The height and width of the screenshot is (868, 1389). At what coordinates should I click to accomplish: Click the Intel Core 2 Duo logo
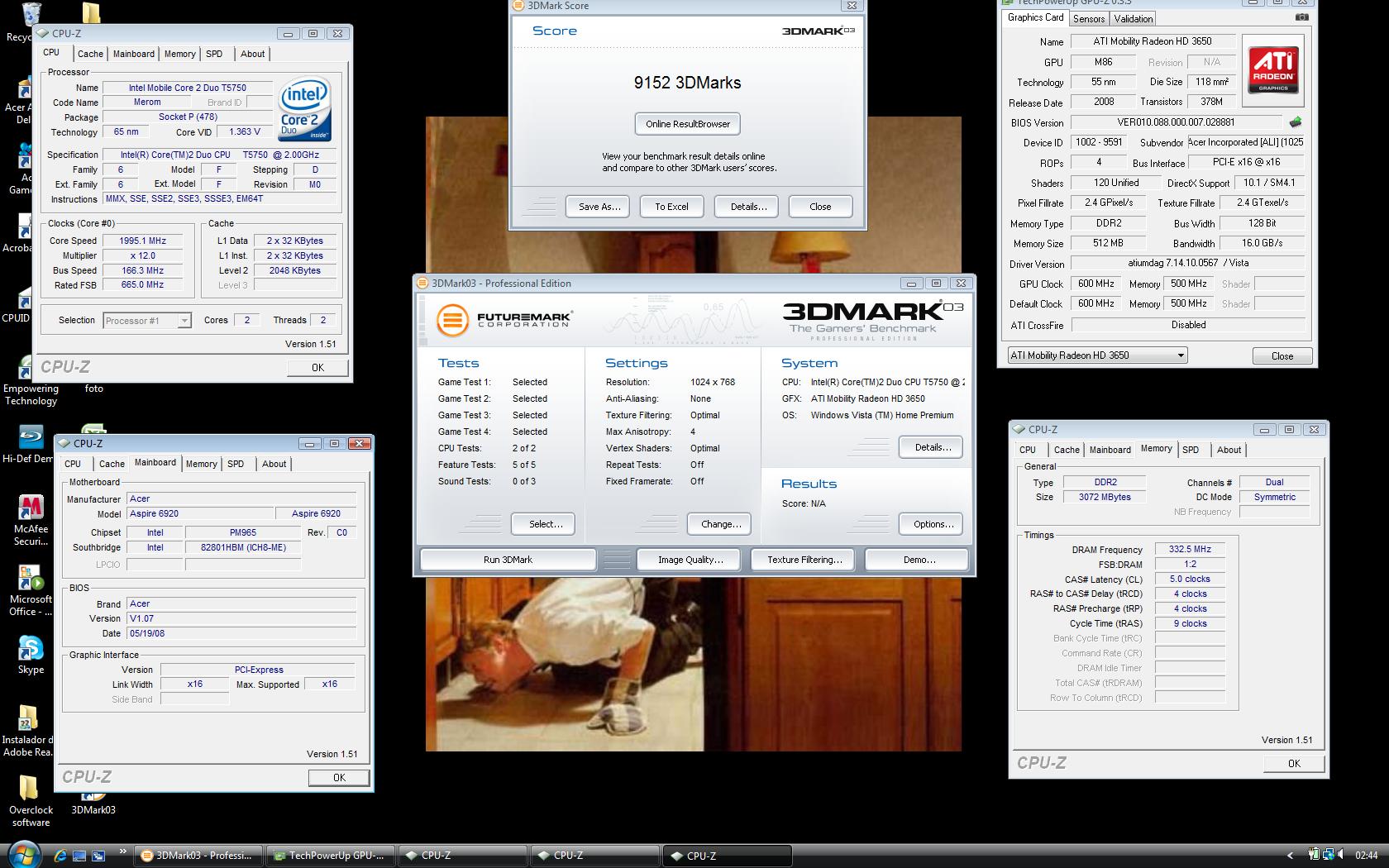pos(305,109)
